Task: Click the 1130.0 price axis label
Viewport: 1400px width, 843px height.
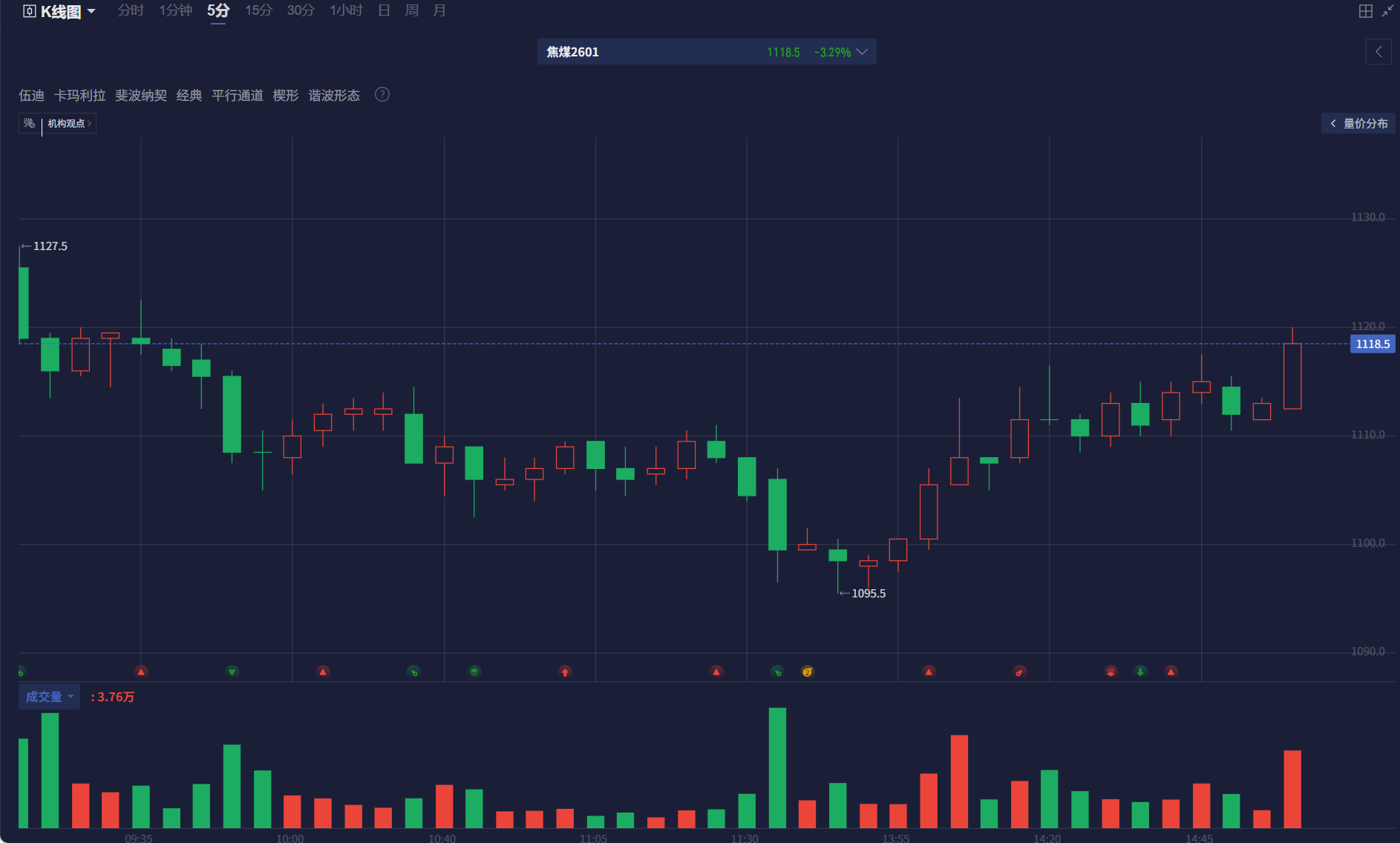Action: pyautogui.click(x=1367, y=217)
